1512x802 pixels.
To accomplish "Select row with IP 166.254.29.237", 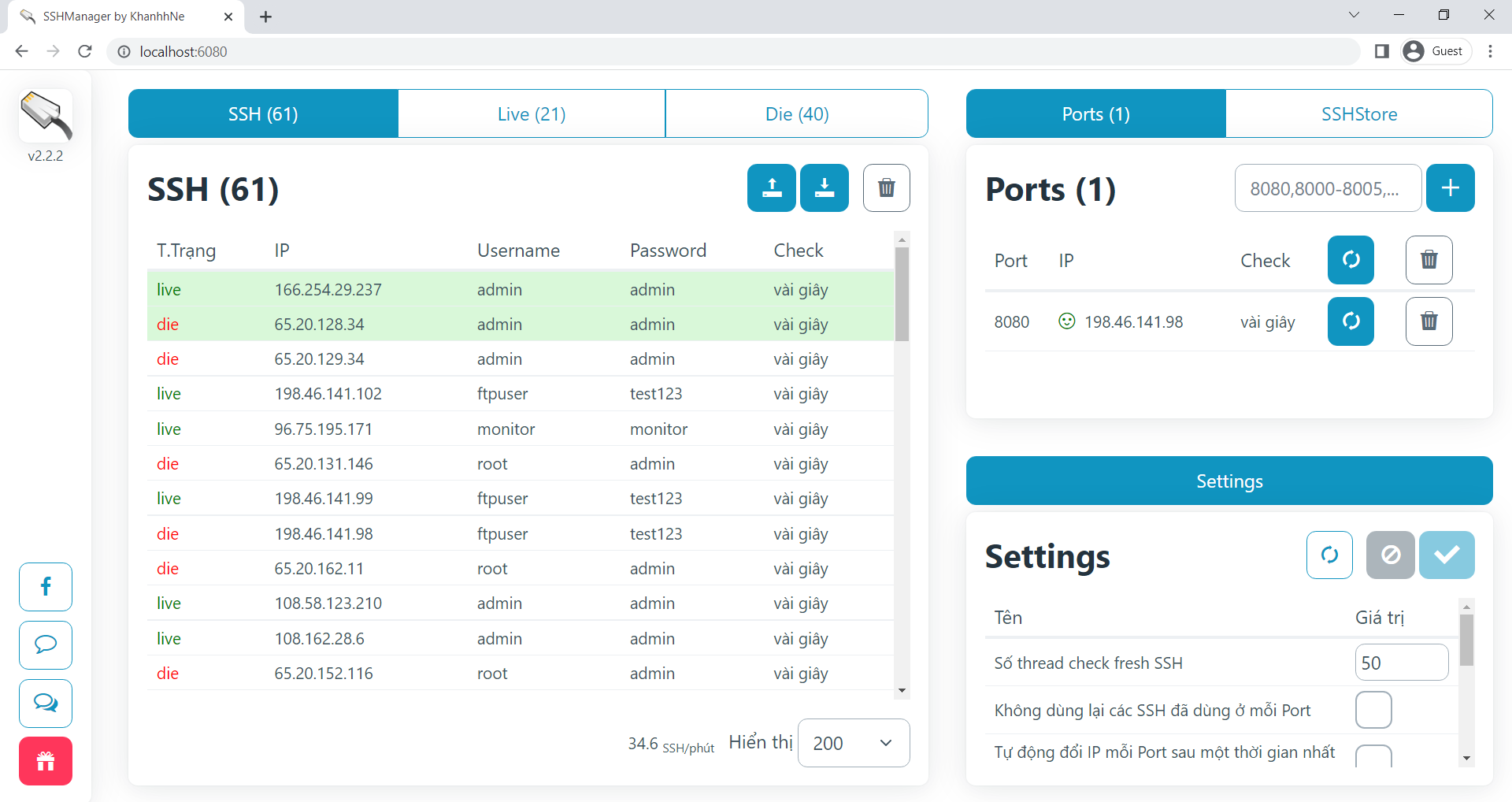I will [x=521, y=289].
